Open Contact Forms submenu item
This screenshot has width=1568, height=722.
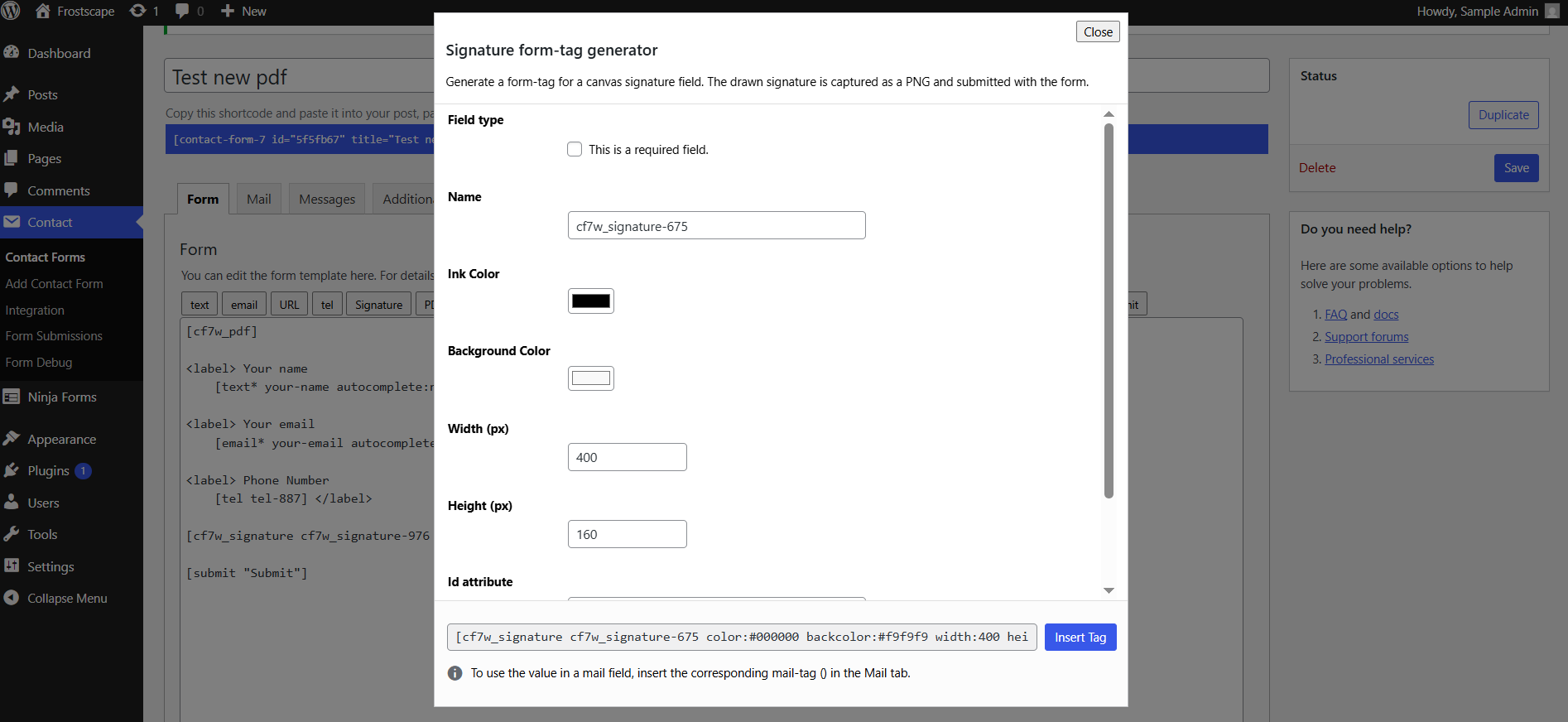[x=46, y=257]
